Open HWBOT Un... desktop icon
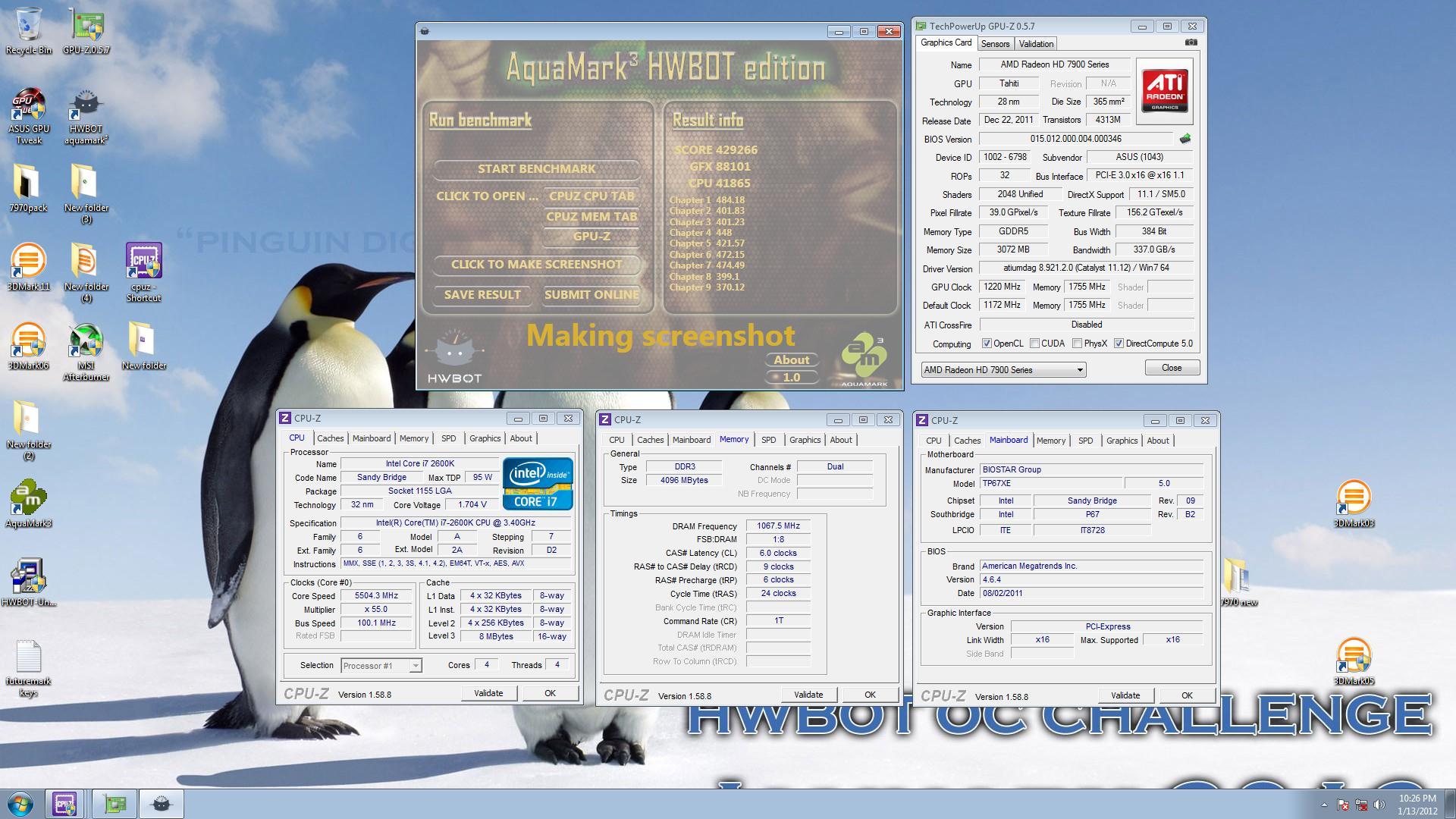Screen dimensions: 1456x819 [x=29, y=583]
